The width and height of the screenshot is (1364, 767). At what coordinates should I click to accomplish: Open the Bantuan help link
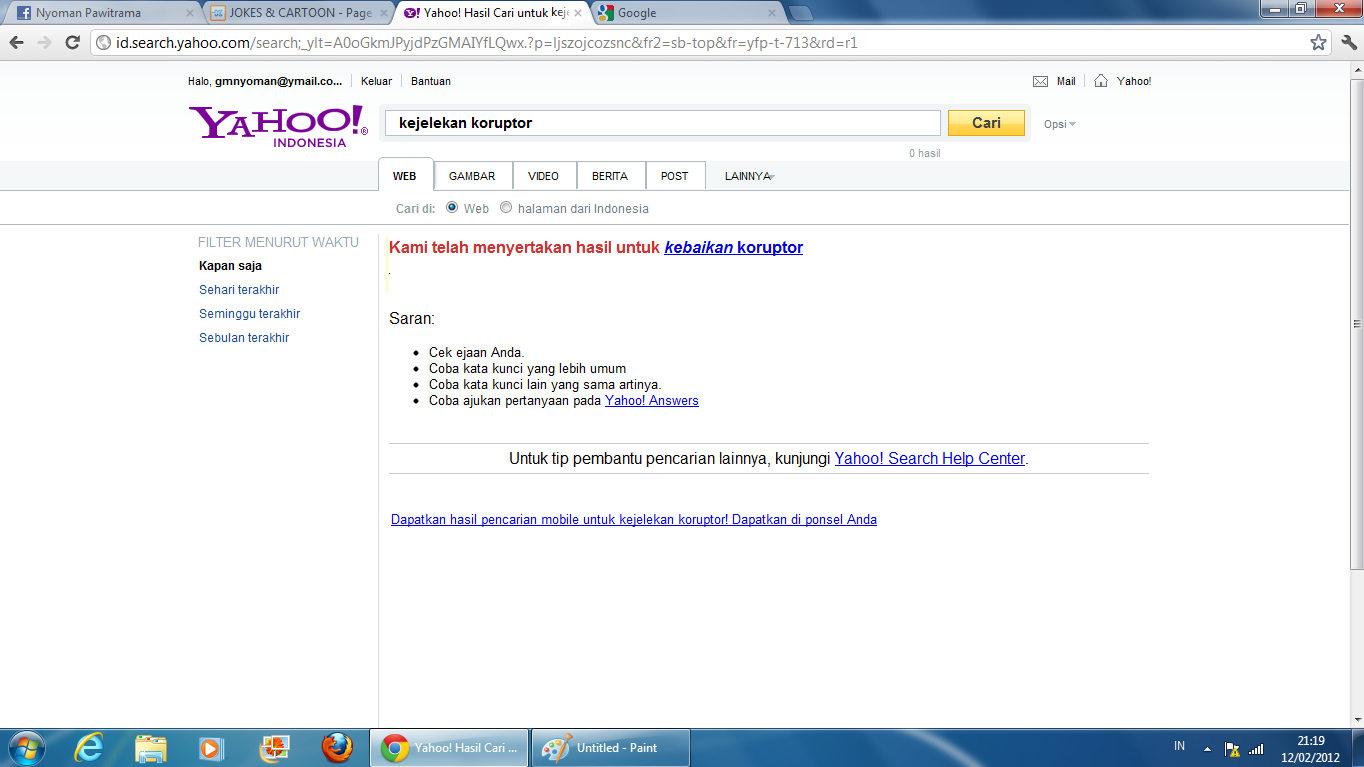(x=431, y=81)
